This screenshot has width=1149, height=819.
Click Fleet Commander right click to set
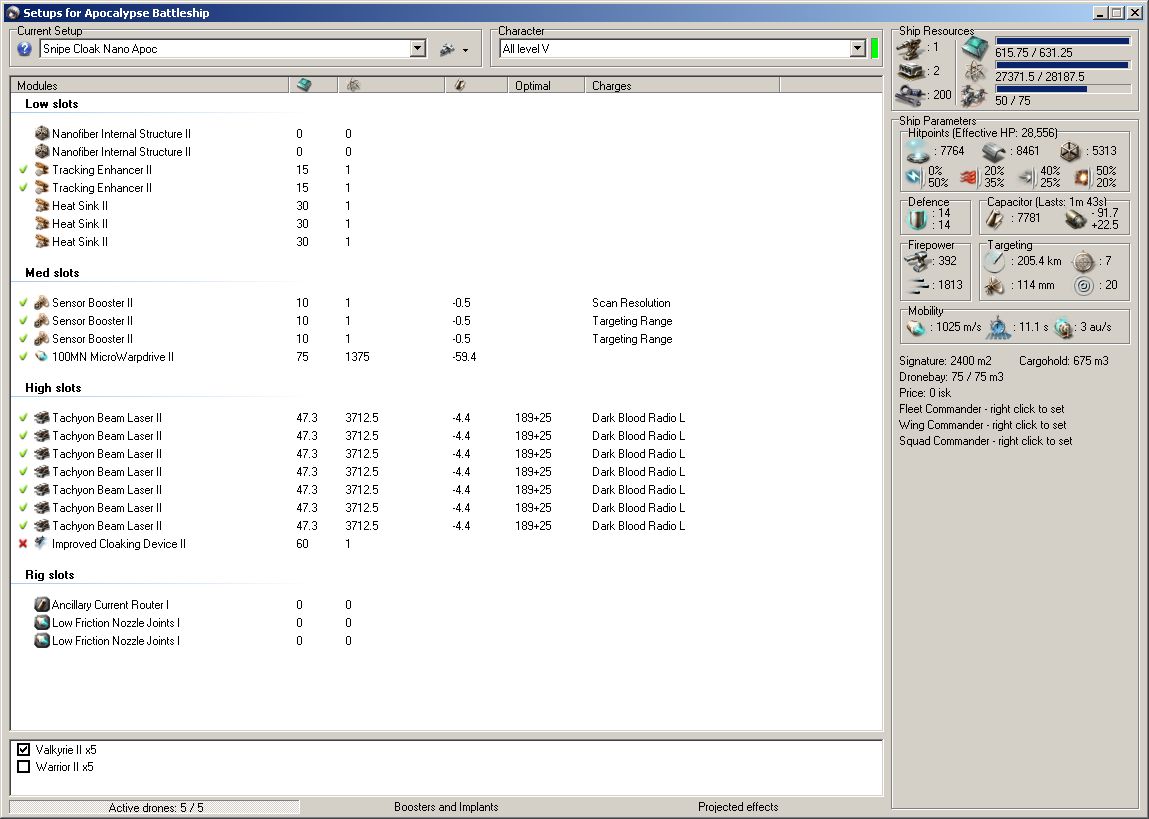pyautogui.click(x=982, y=409)
